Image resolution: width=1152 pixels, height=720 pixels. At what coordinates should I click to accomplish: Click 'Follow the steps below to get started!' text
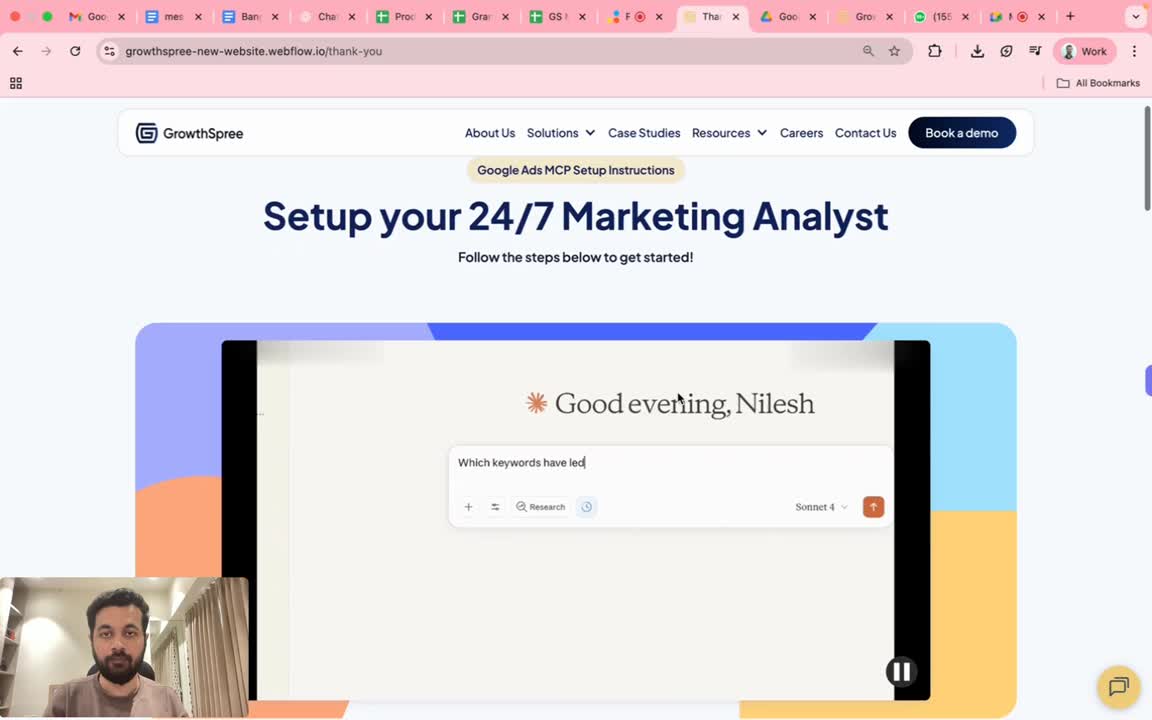pos(575,257)
